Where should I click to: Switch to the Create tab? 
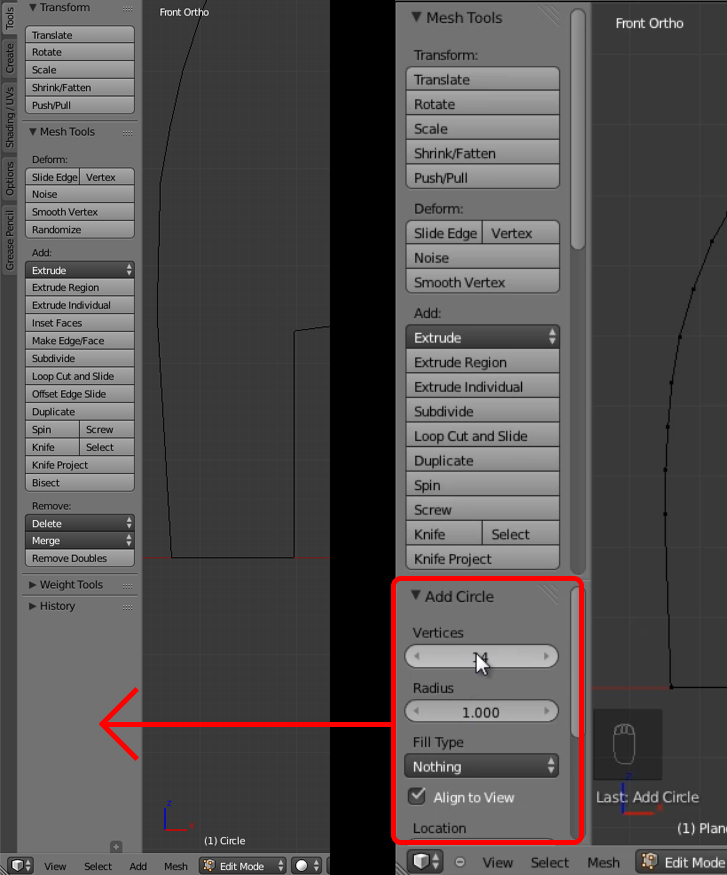(x=9, y=59)
